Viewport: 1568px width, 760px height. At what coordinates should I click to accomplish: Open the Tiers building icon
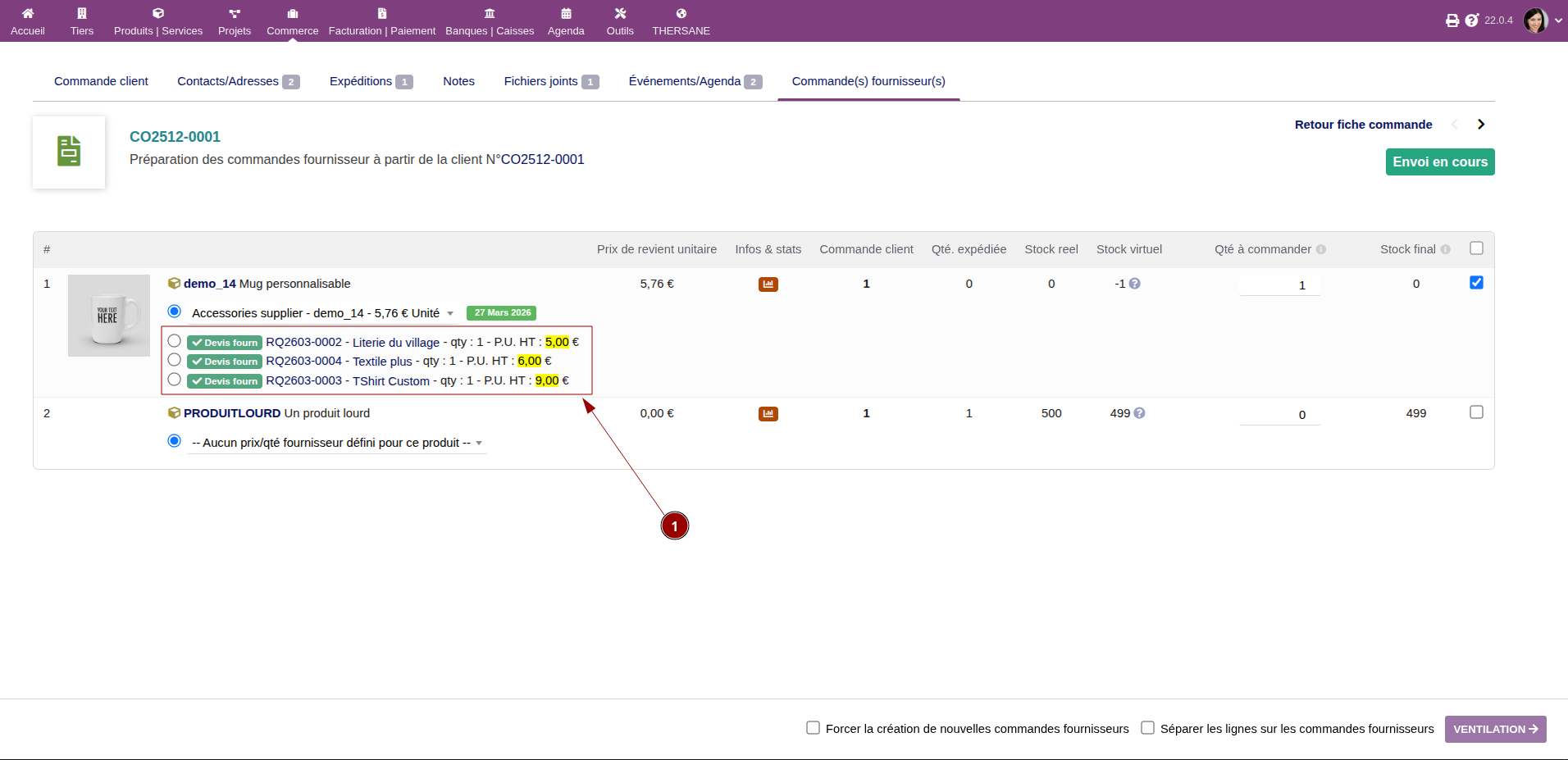81,14
